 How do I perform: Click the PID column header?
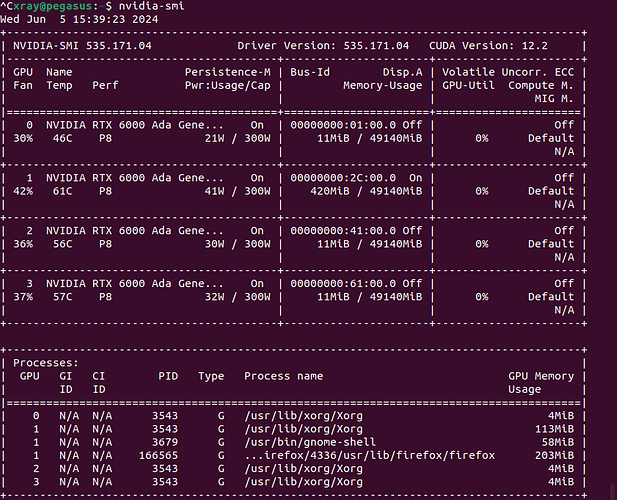click(168, 376)
